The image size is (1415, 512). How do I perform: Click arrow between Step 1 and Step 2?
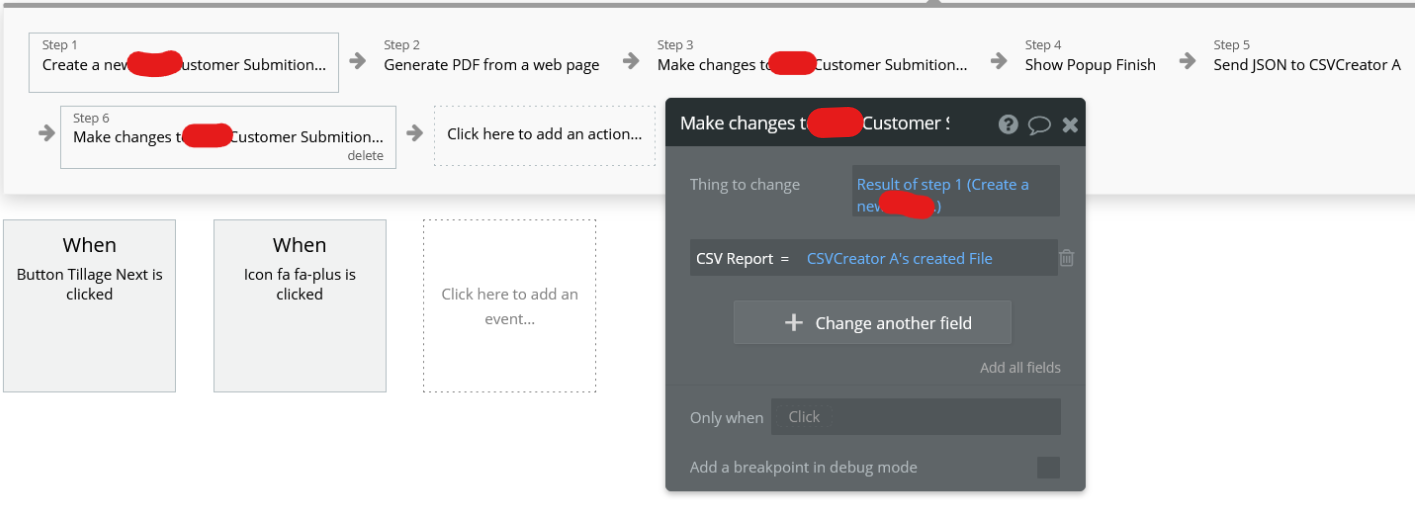361,61
